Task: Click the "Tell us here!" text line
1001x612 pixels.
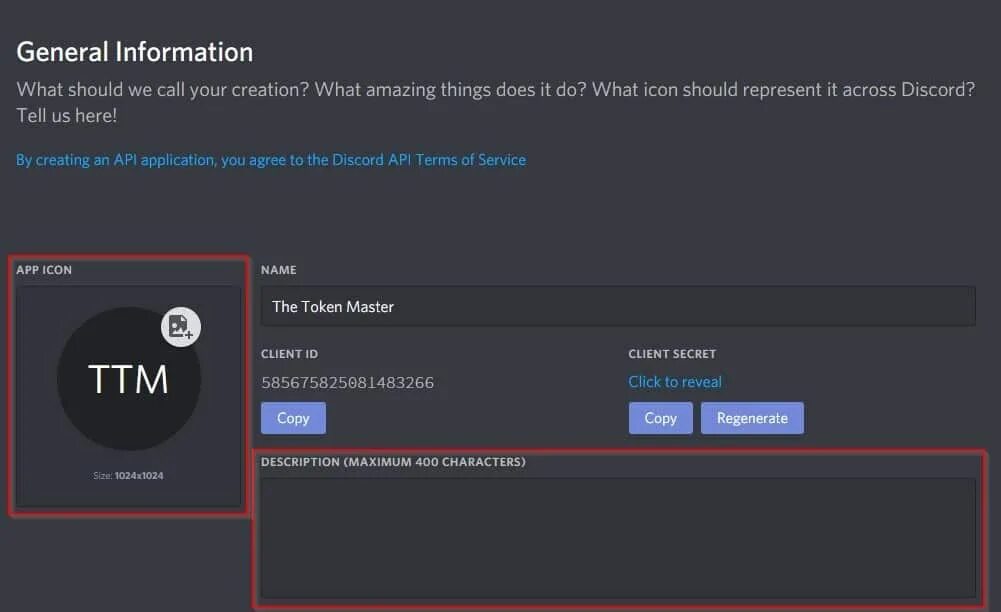Action: coord(67,116)
